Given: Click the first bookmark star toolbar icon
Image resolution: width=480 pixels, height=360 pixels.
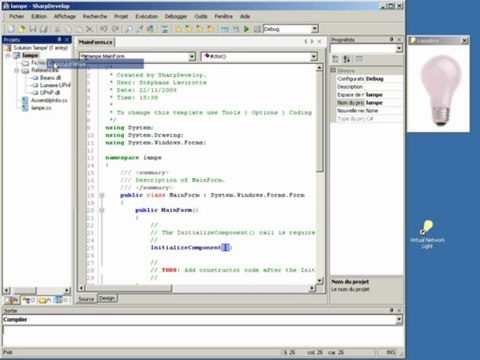Looking at the screenshot, I should 178,29.
